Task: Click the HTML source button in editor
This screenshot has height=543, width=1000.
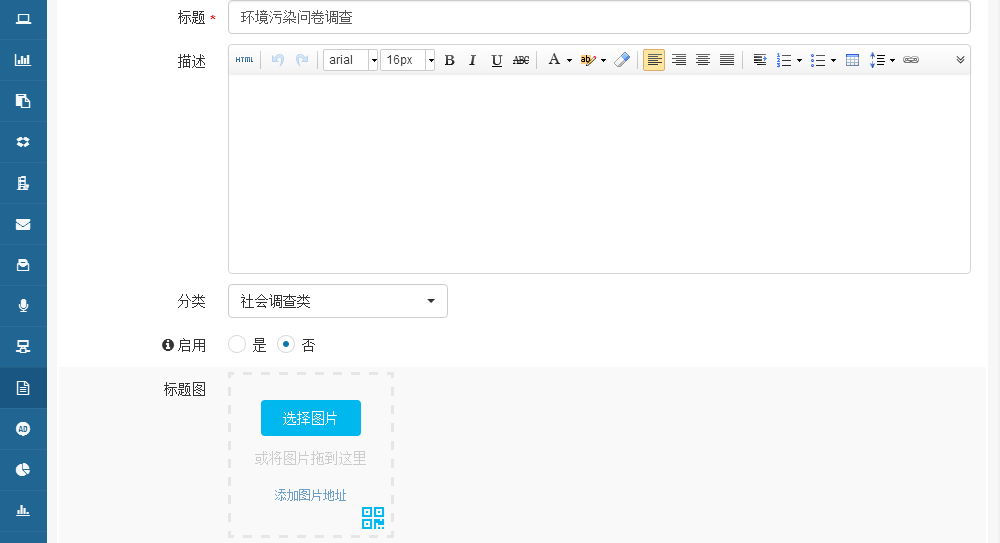Action: [245, 60]
